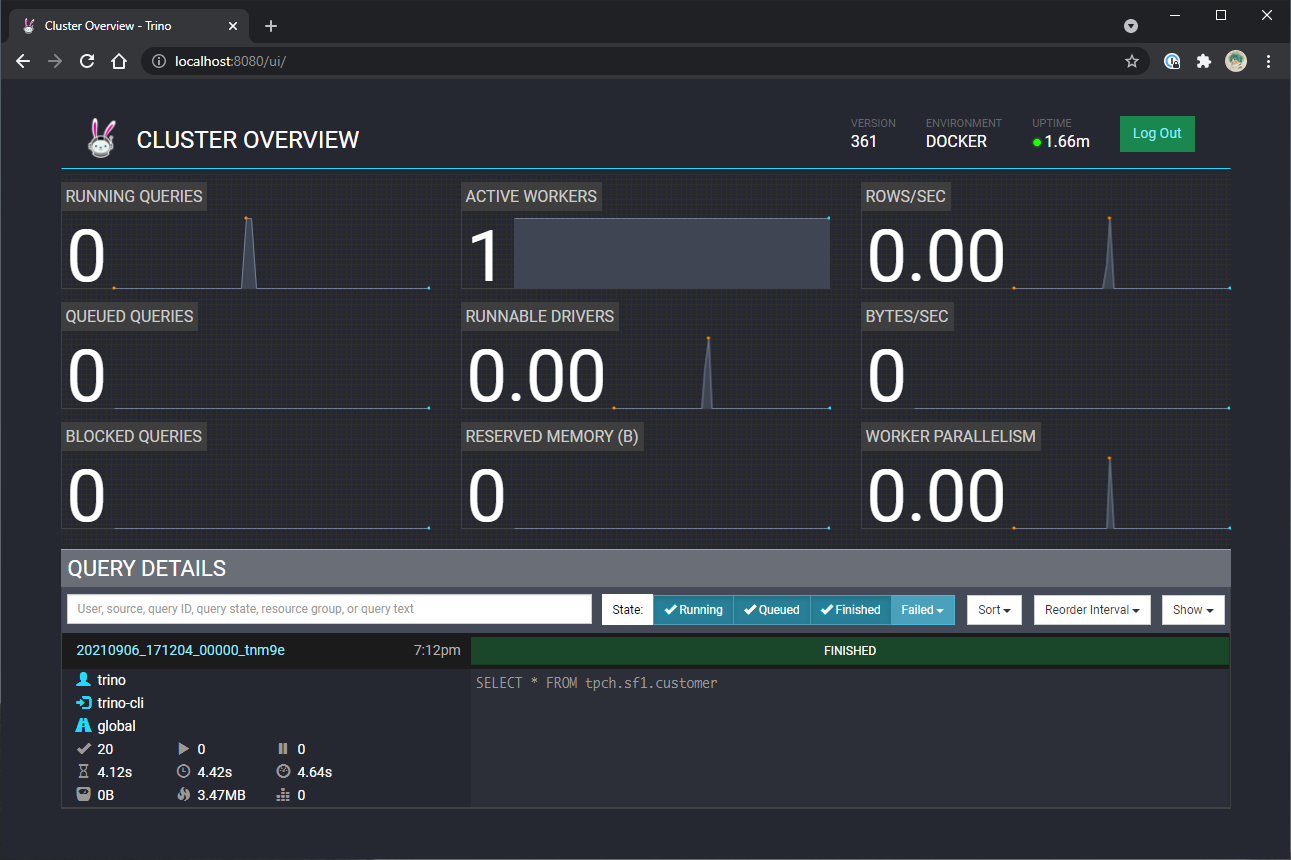Click the blue extension icon beside bookmark star

pos(1172,61)
